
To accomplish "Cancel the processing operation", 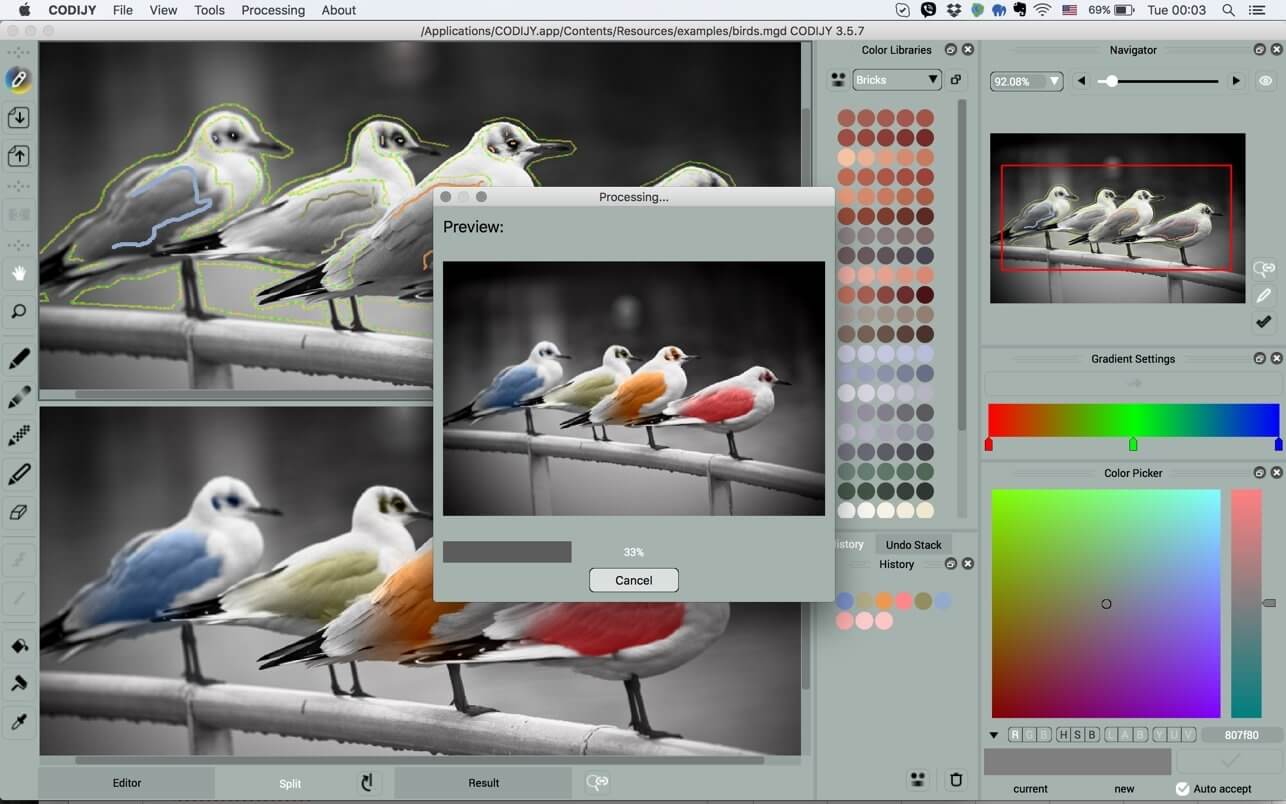I will point(634,580).
